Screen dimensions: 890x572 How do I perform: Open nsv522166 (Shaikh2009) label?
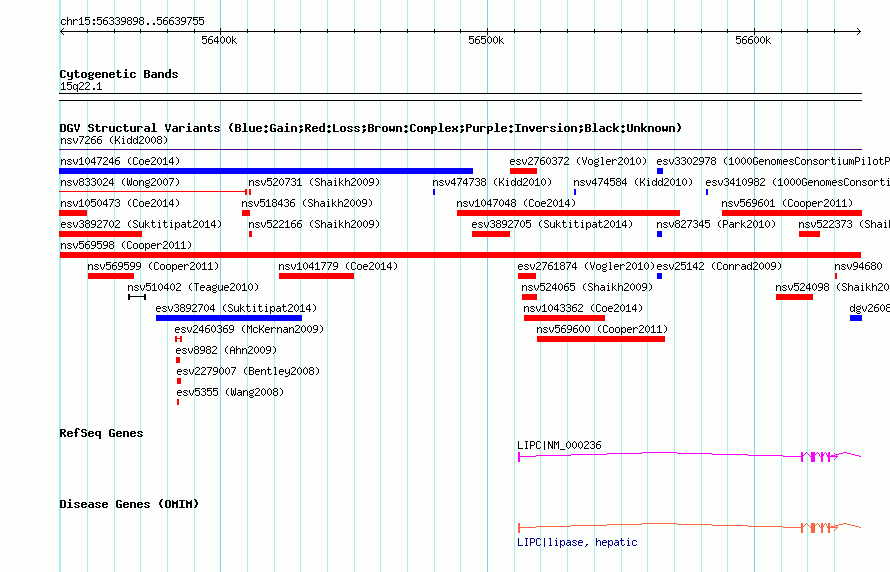tap(314, 224)
